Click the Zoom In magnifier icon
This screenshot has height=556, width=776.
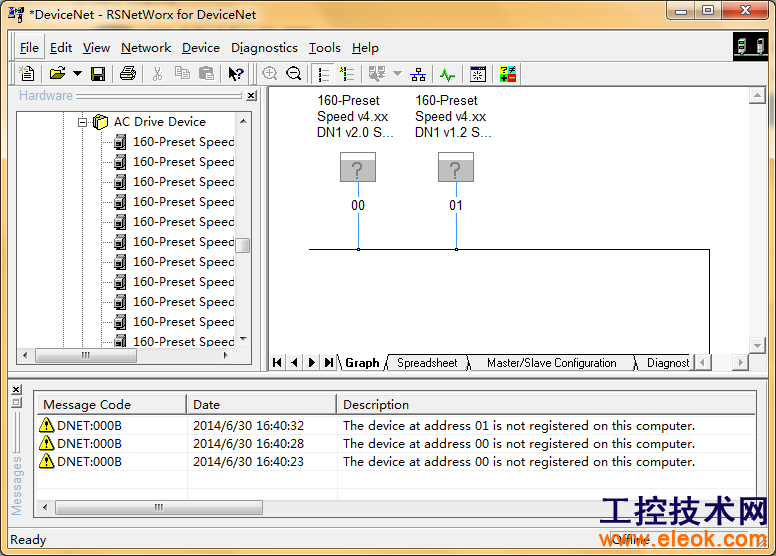(x=270, y=74)
